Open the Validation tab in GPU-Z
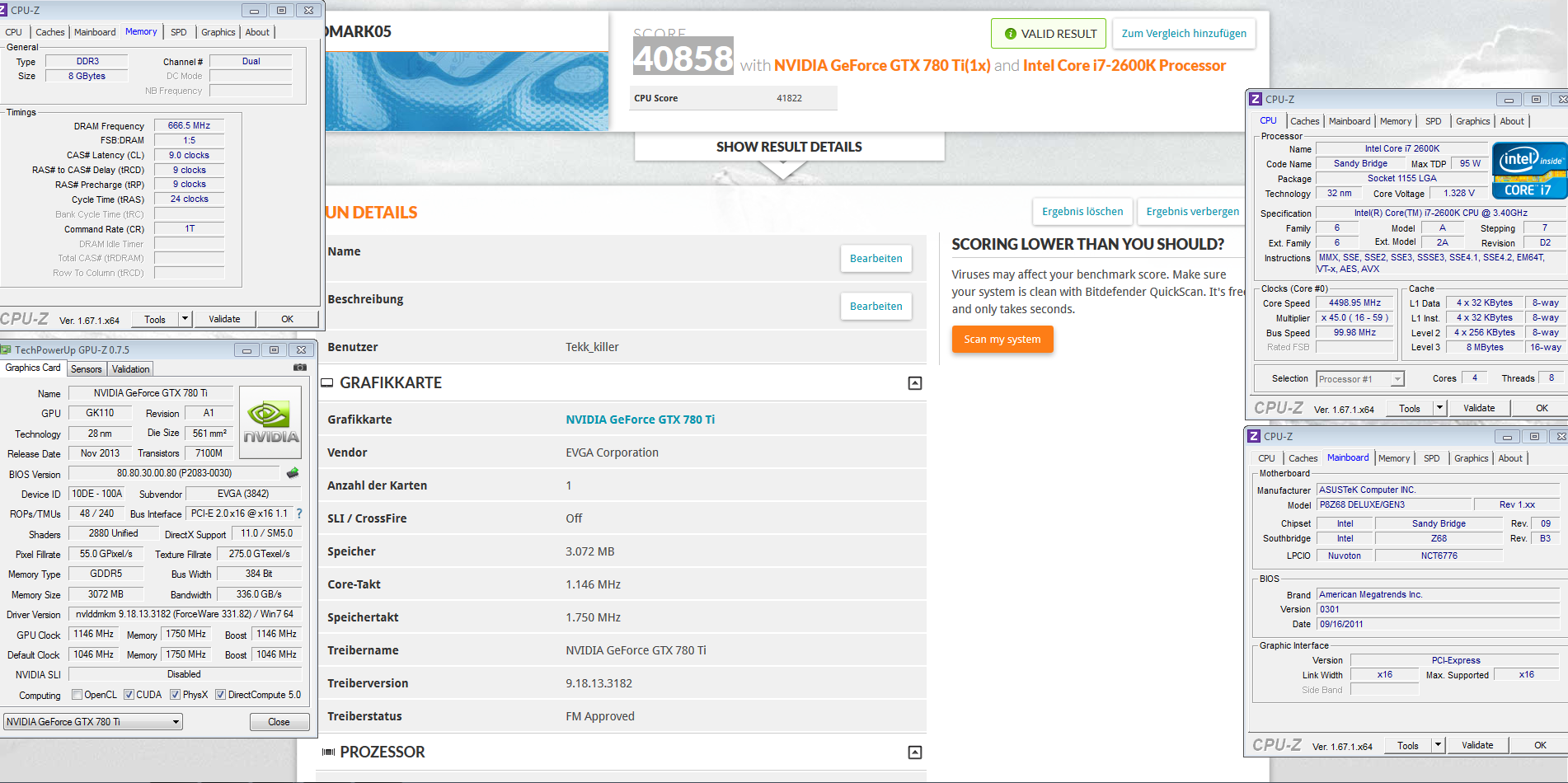Viewport: 1568px width, 783px height. pyautogui.click(x=131, y=369)
